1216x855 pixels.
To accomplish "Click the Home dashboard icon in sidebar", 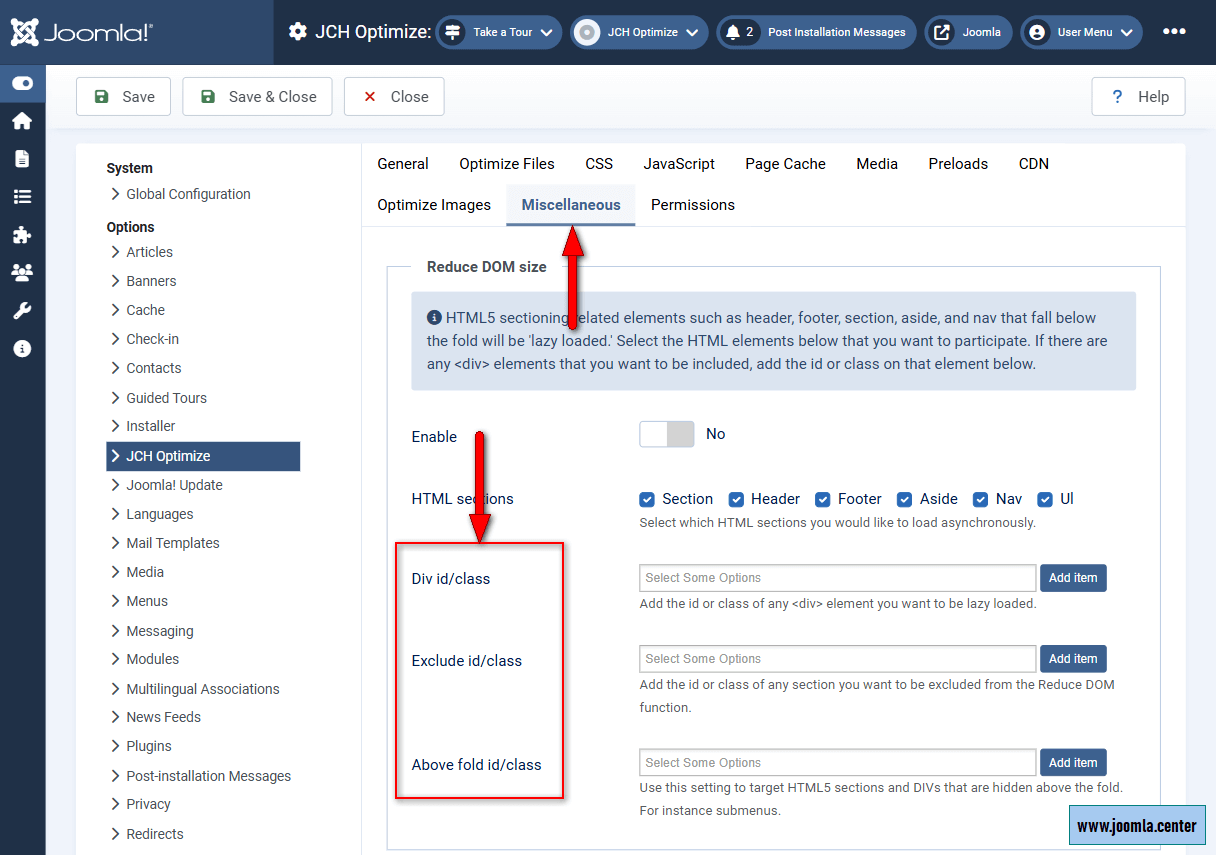I will (22, 121).
